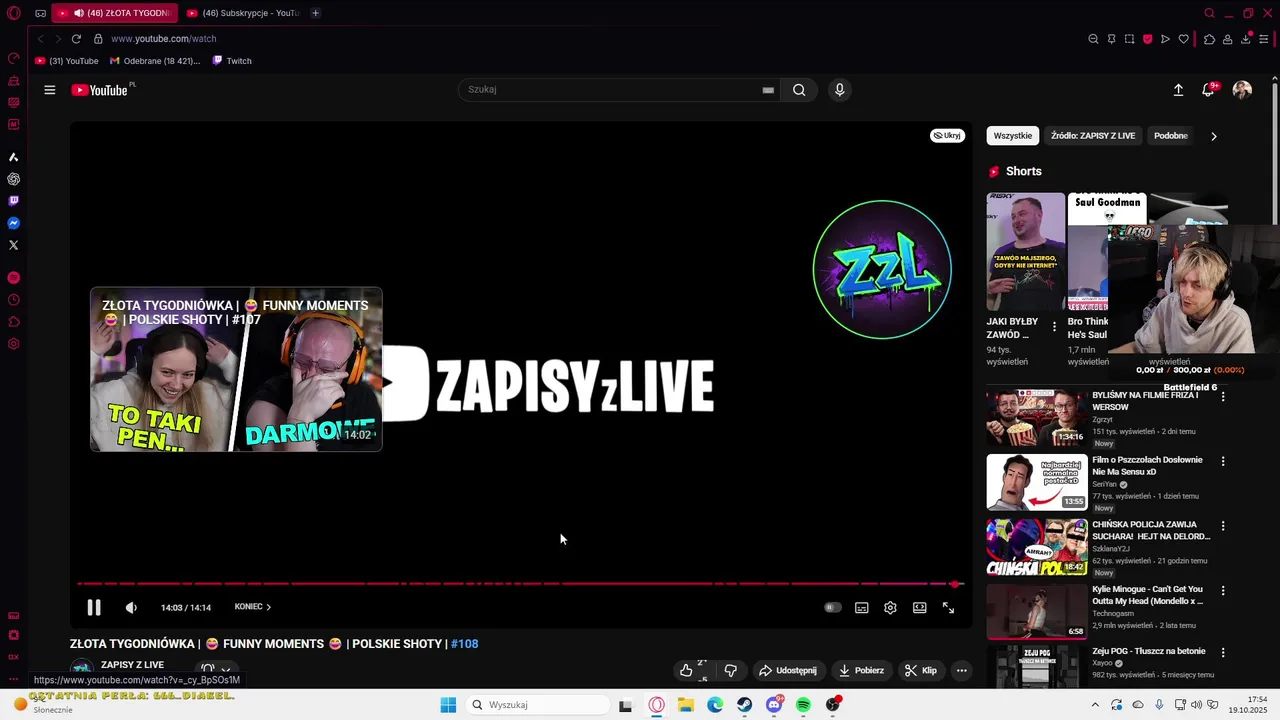Open options for CHIŃSKA POLICJA video

point(1222,526)
